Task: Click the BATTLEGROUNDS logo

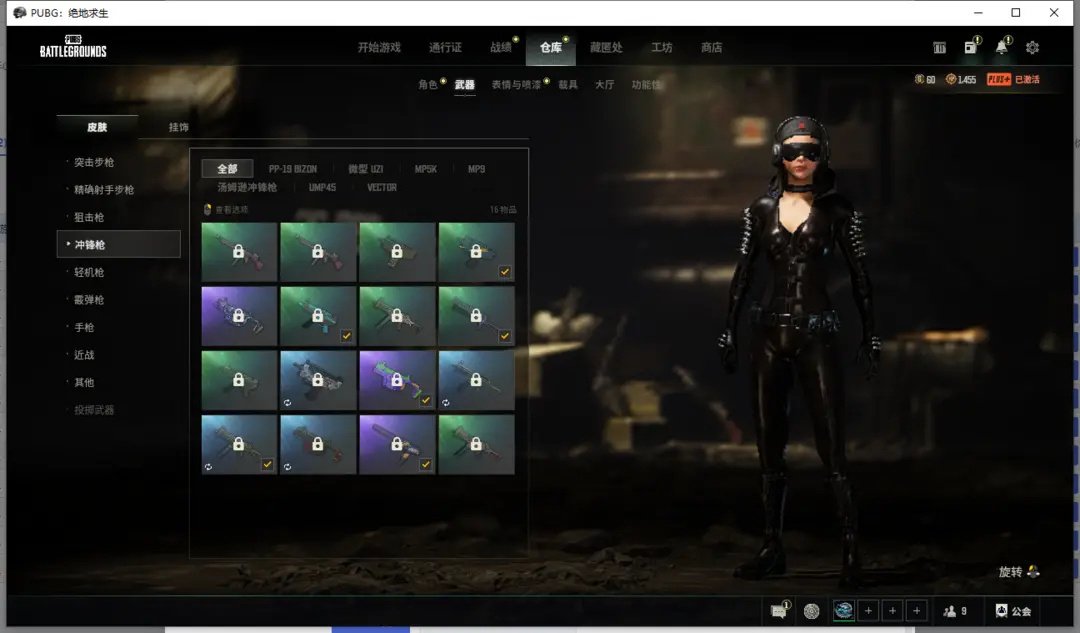Action: (73, 46)
